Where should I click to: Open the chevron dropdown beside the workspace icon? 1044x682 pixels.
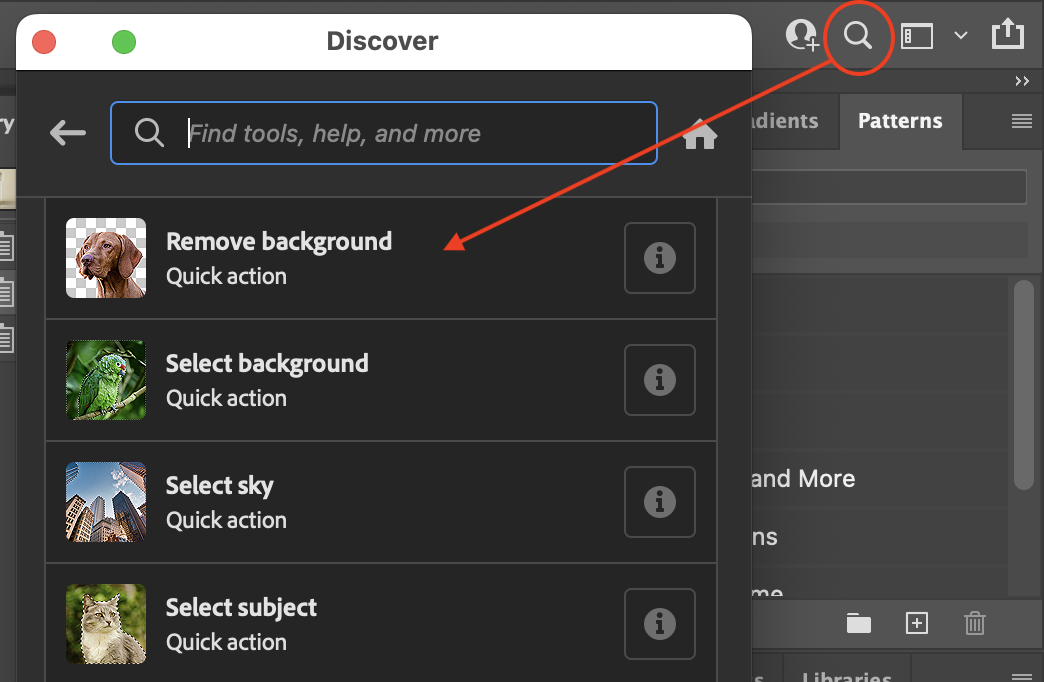coord(960,35)
